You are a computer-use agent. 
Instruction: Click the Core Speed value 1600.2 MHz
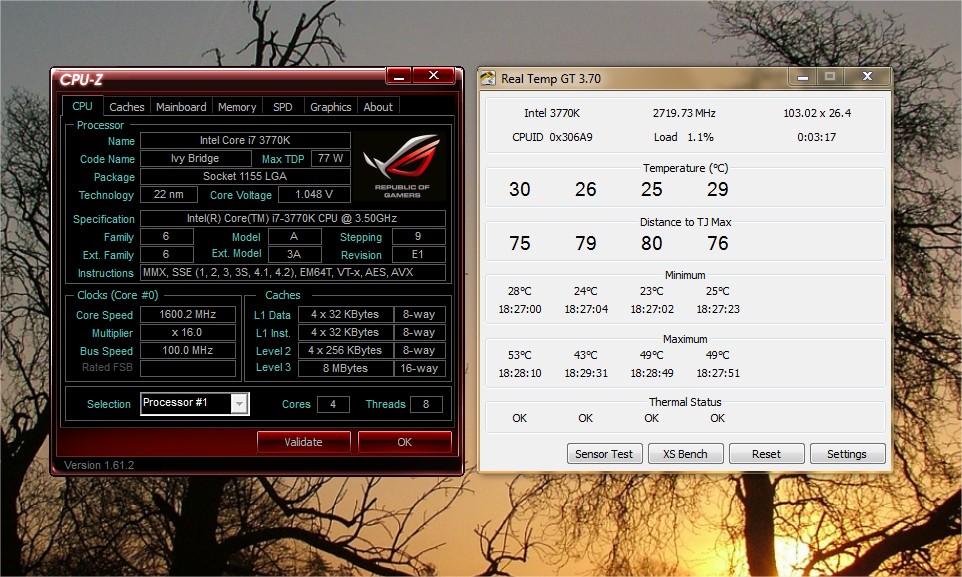pyautogui.click(x=188, y=314)
